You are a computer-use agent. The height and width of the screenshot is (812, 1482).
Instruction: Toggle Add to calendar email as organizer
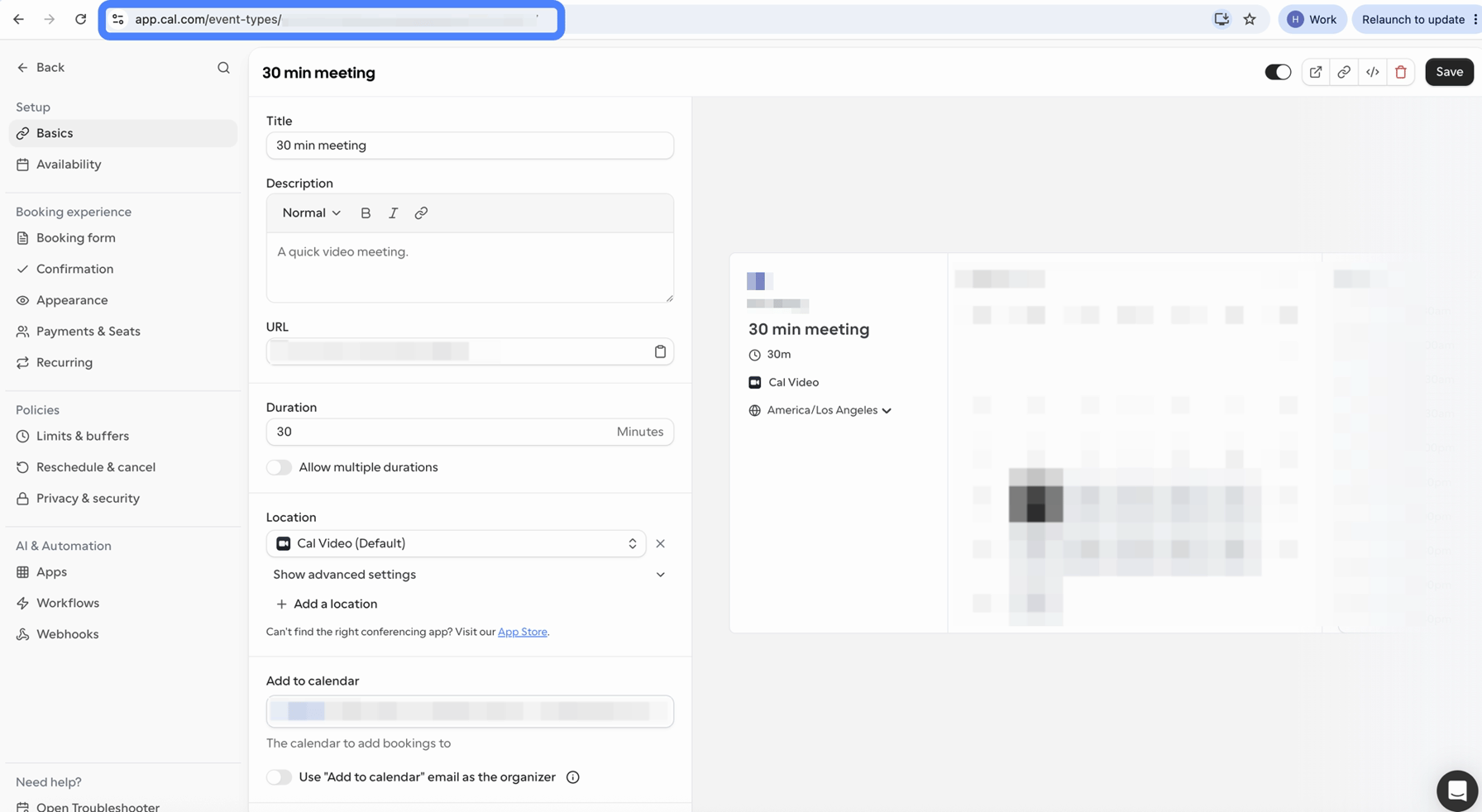point(279,777)
